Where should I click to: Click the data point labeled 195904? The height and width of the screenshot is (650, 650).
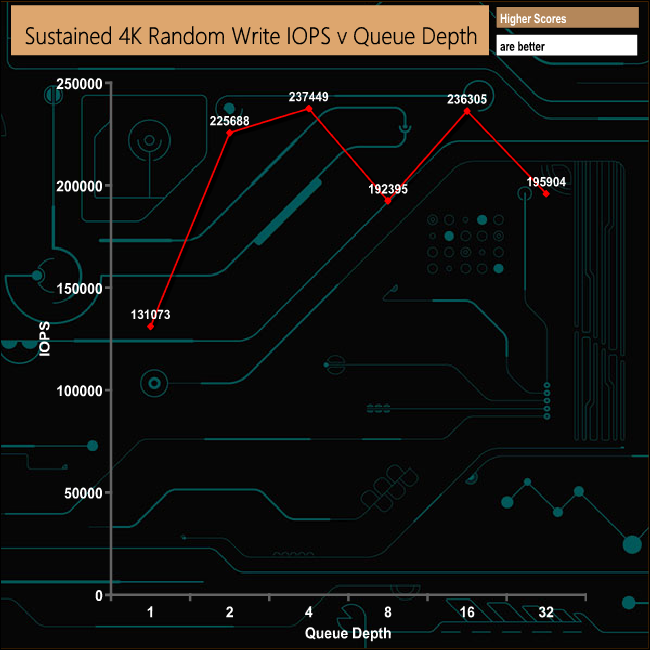[x=546, y=194]
